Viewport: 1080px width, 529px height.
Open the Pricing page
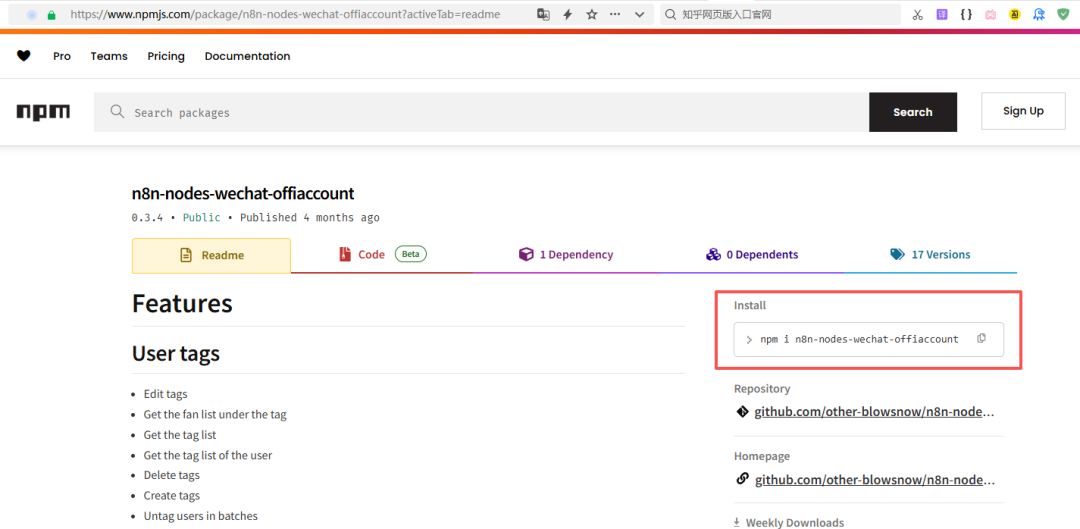point(166,56)
